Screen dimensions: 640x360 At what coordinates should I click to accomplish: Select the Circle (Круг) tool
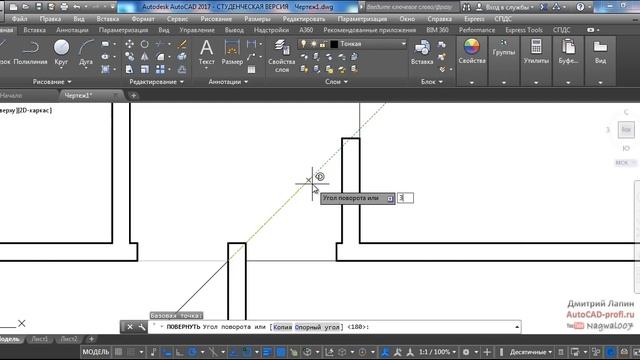61,53
